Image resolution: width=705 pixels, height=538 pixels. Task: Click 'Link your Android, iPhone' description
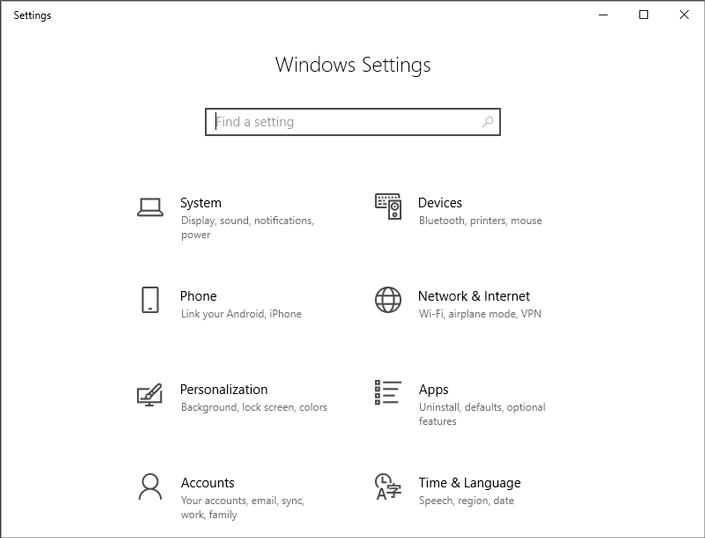[241, 314]
